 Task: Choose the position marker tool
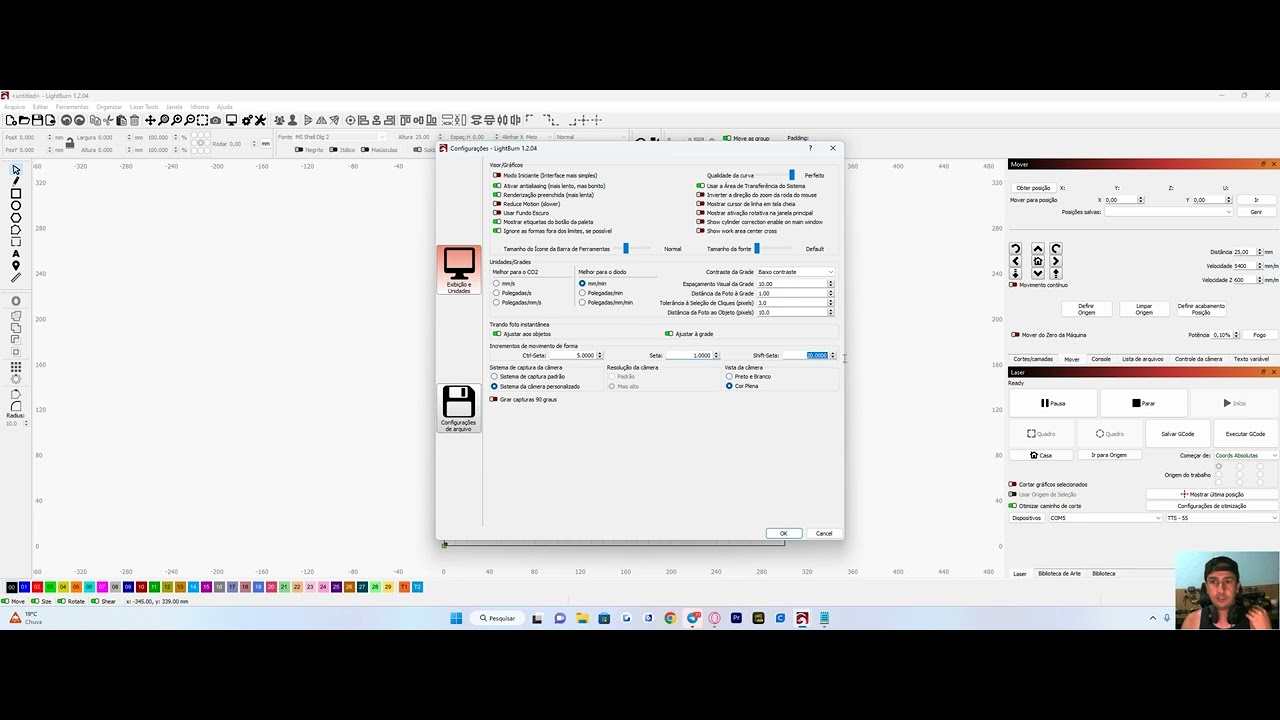pos(16,266)
